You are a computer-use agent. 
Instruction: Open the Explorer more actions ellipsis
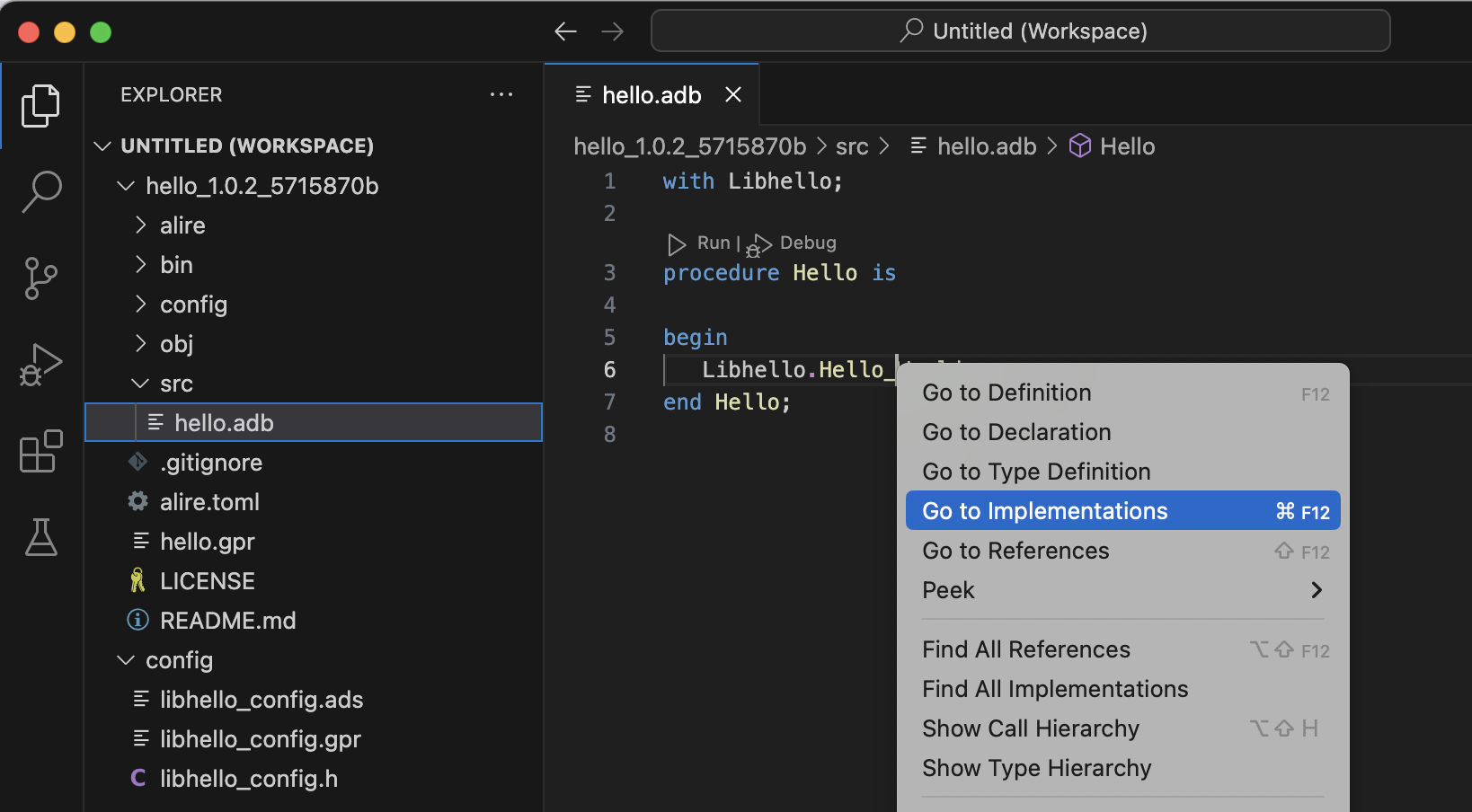501,94
